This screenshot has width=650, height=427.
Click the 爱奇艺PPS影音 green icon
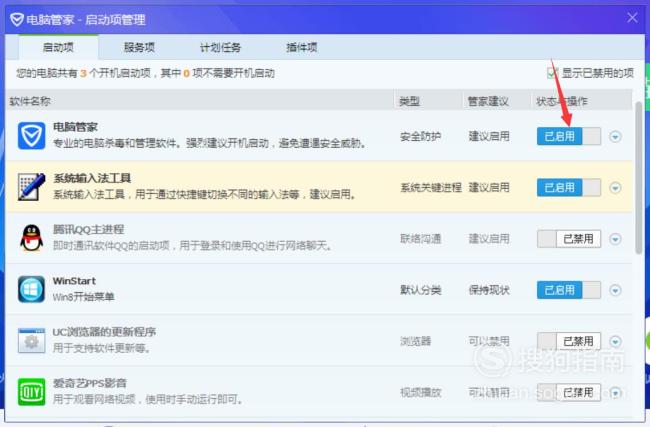[x=32, y=391]
